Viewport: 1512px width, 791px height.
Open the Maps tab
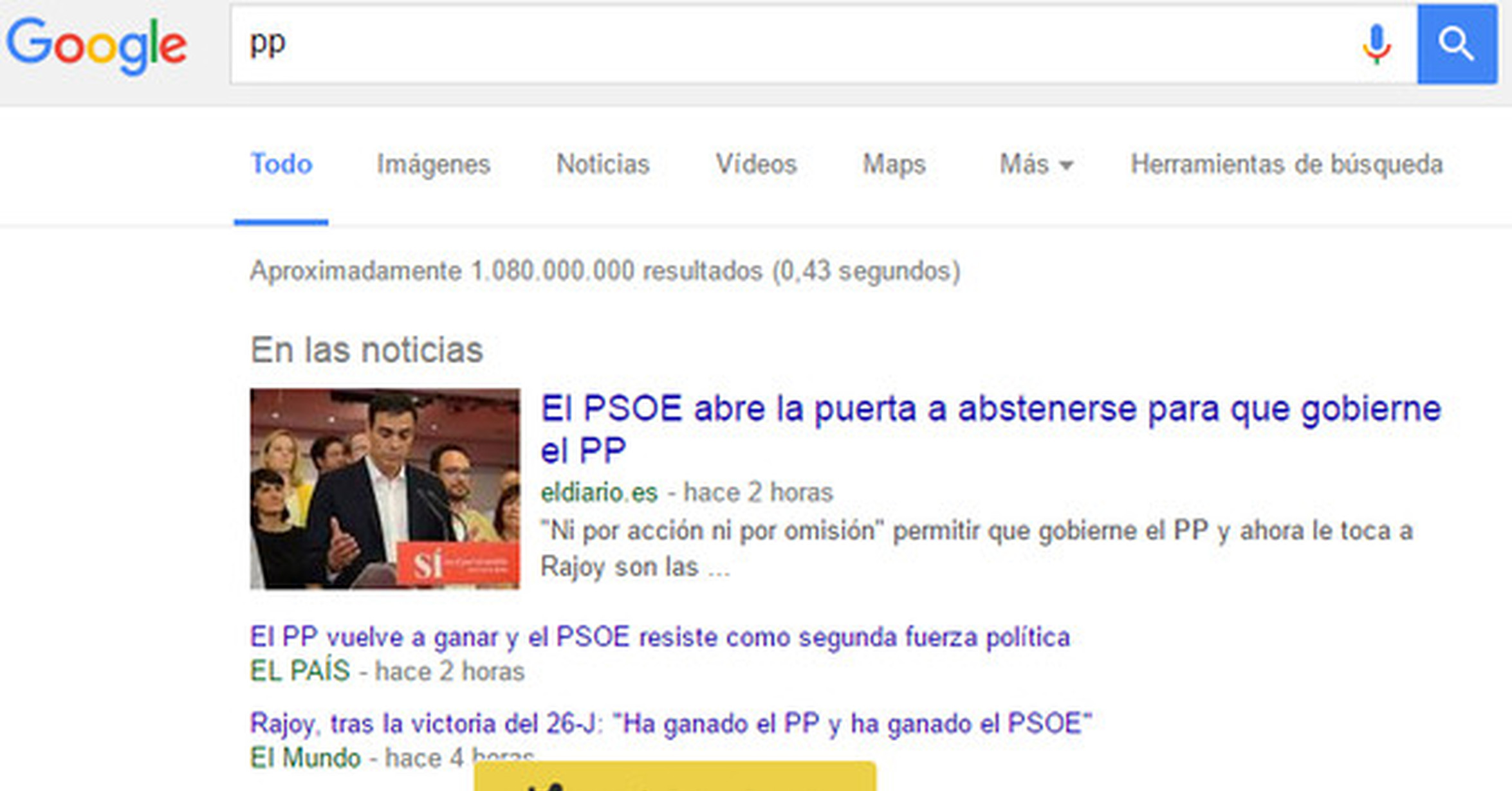pyautogui.click(x=894, y=165)
